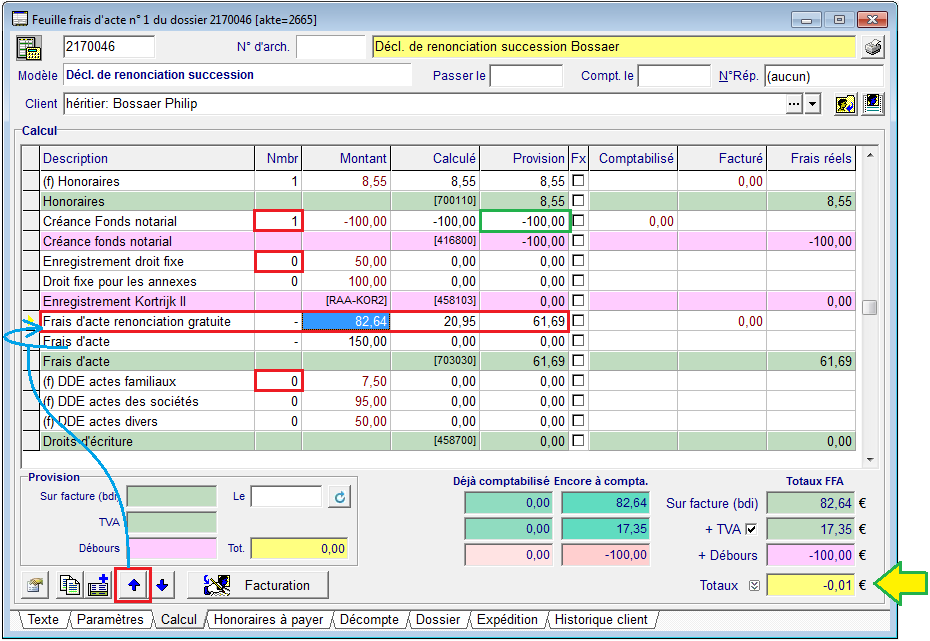This screenshot has height=641, width=930.
Task: Click the dossier number field 2170046
Action: coord(109,47)
